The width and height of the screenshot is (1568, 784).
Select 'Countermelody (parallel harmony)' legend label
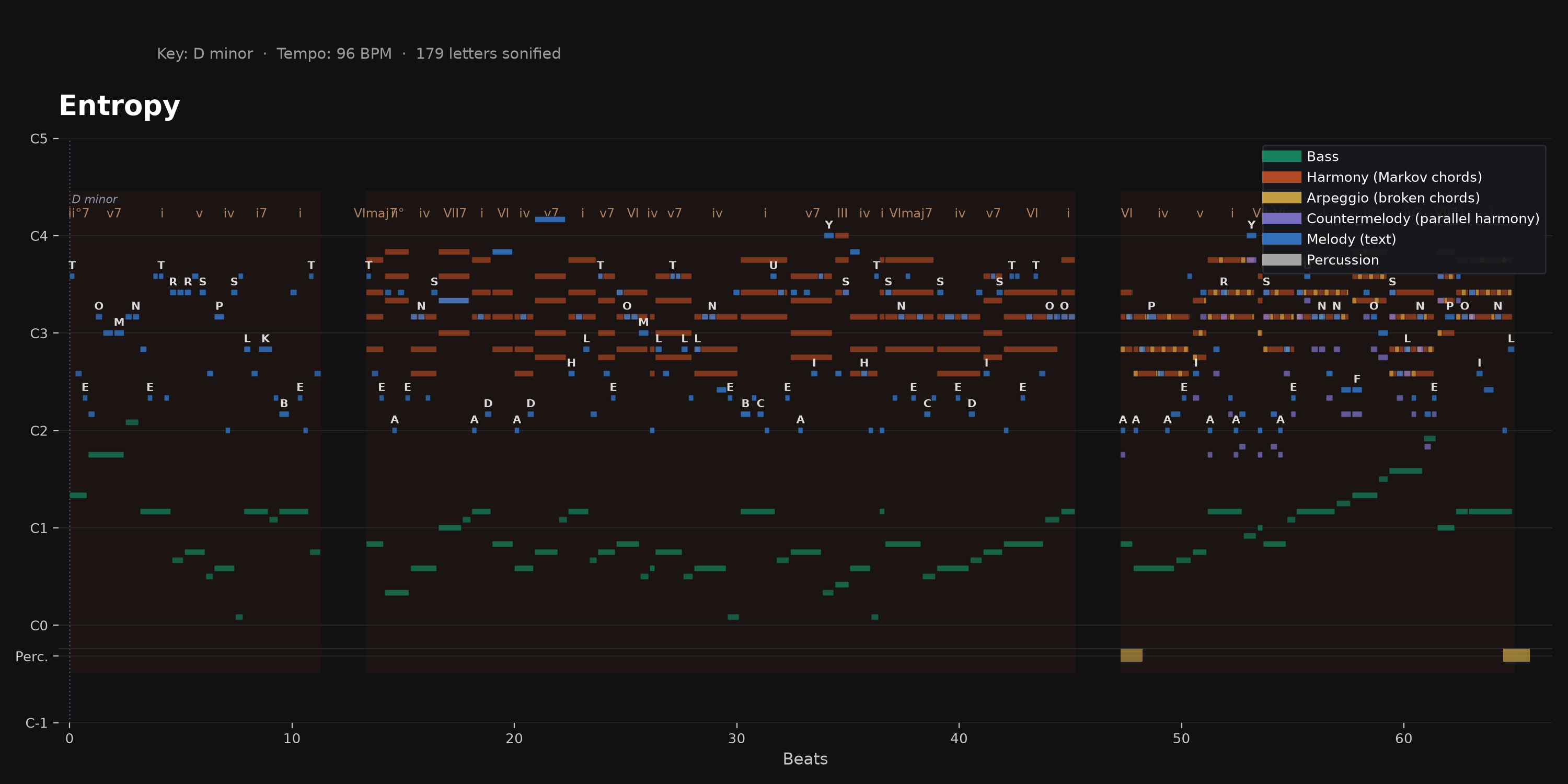pos(1423,218)
